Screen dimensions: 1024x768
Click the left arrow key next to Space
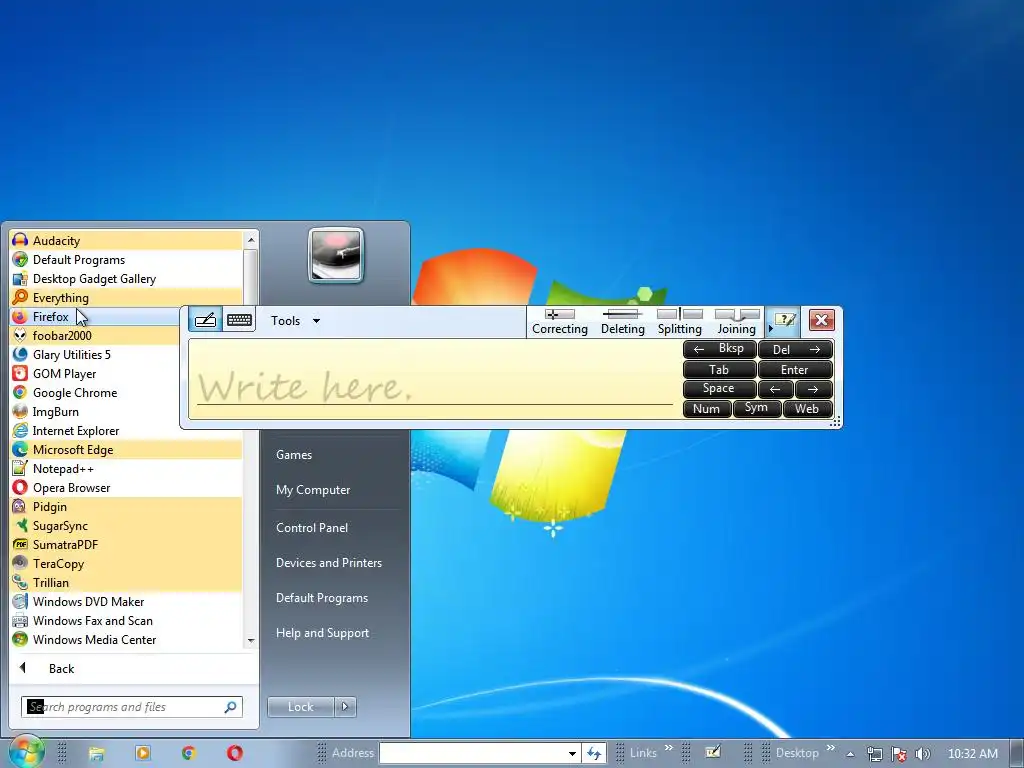click(x=775, y=389)
